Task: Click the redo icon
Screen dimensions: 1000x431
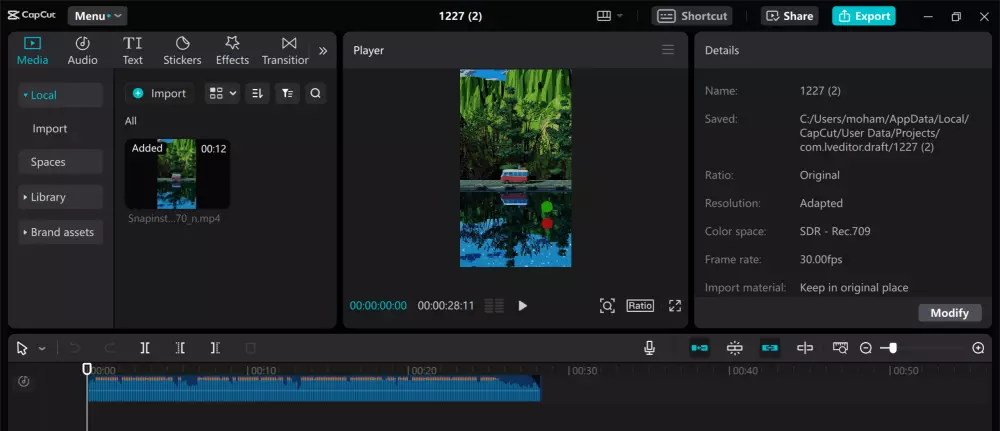Action: [110, 348]
